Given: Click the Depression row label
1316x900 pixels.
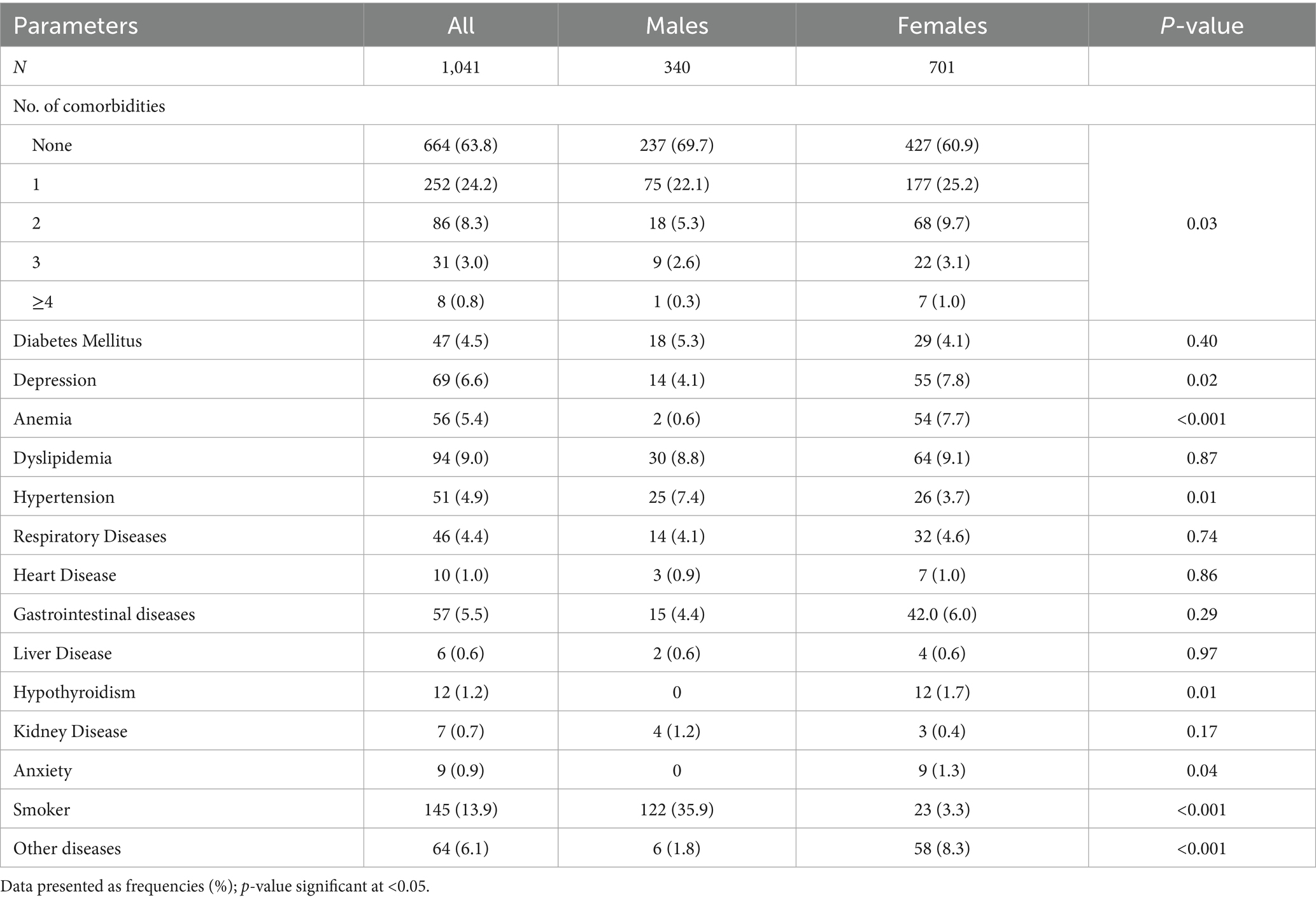Looking at the screenshot, I should click(x=55, y=380).
